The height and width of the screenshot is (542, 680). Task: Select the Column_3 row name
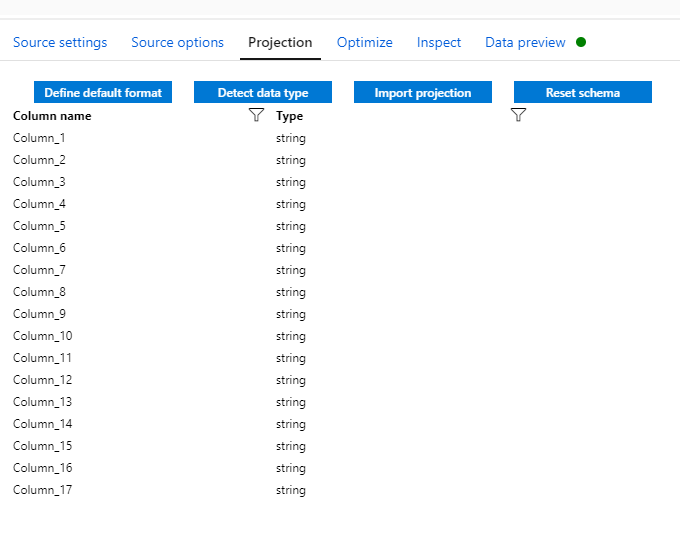[39, 182]
